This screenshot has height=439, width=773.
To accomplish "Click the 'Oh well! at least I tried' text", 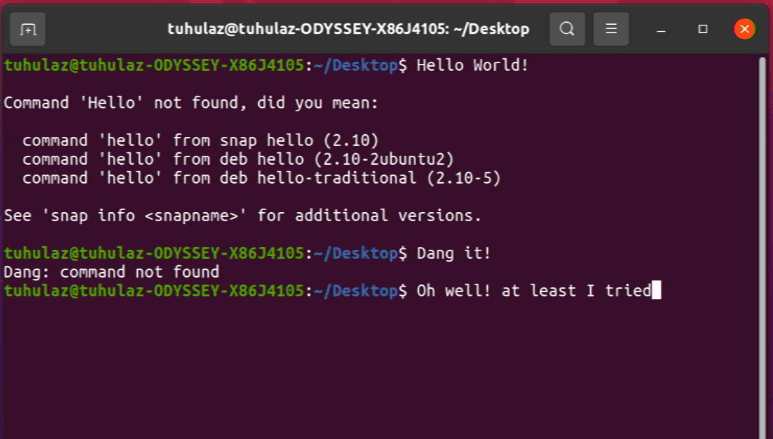I will coord(533,291).
